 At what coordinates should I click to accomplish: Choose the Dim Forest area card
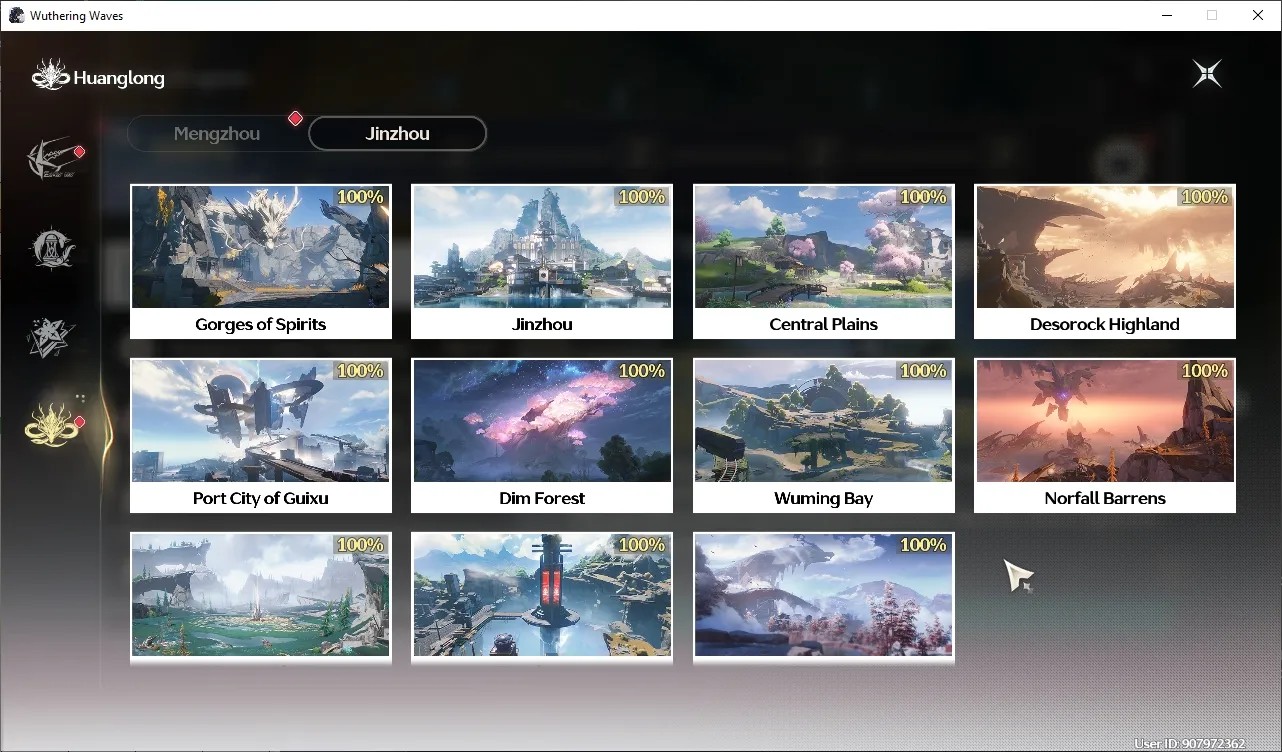click(x=542, y=436)
